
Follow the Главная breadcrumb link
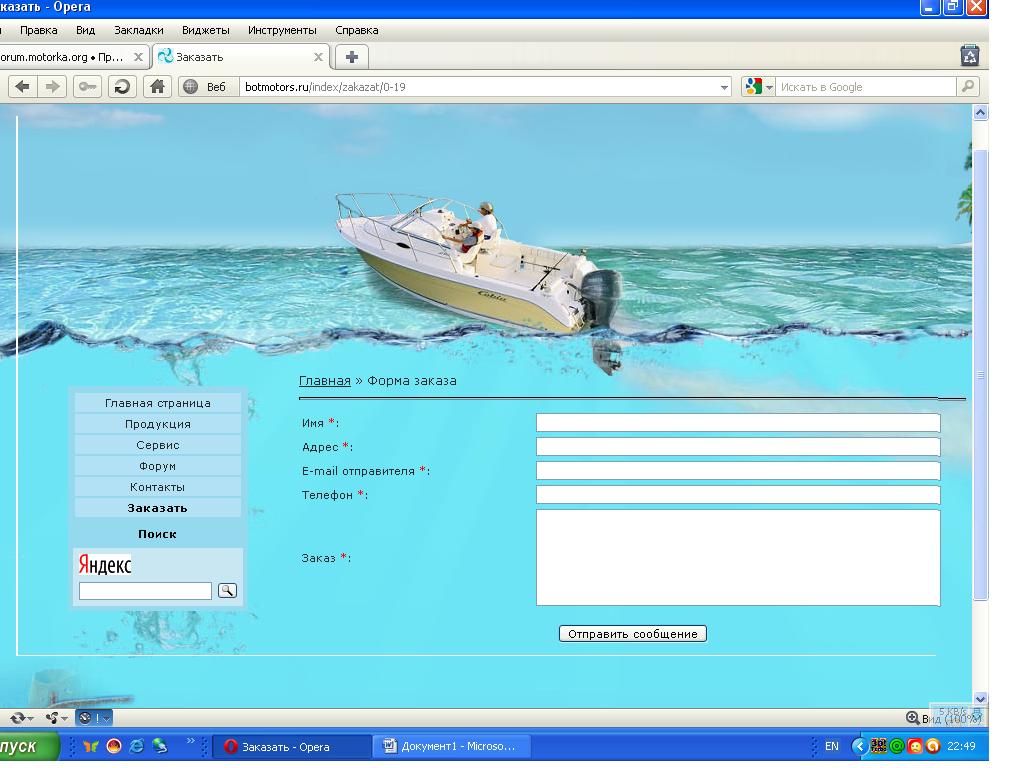(325, 381)
